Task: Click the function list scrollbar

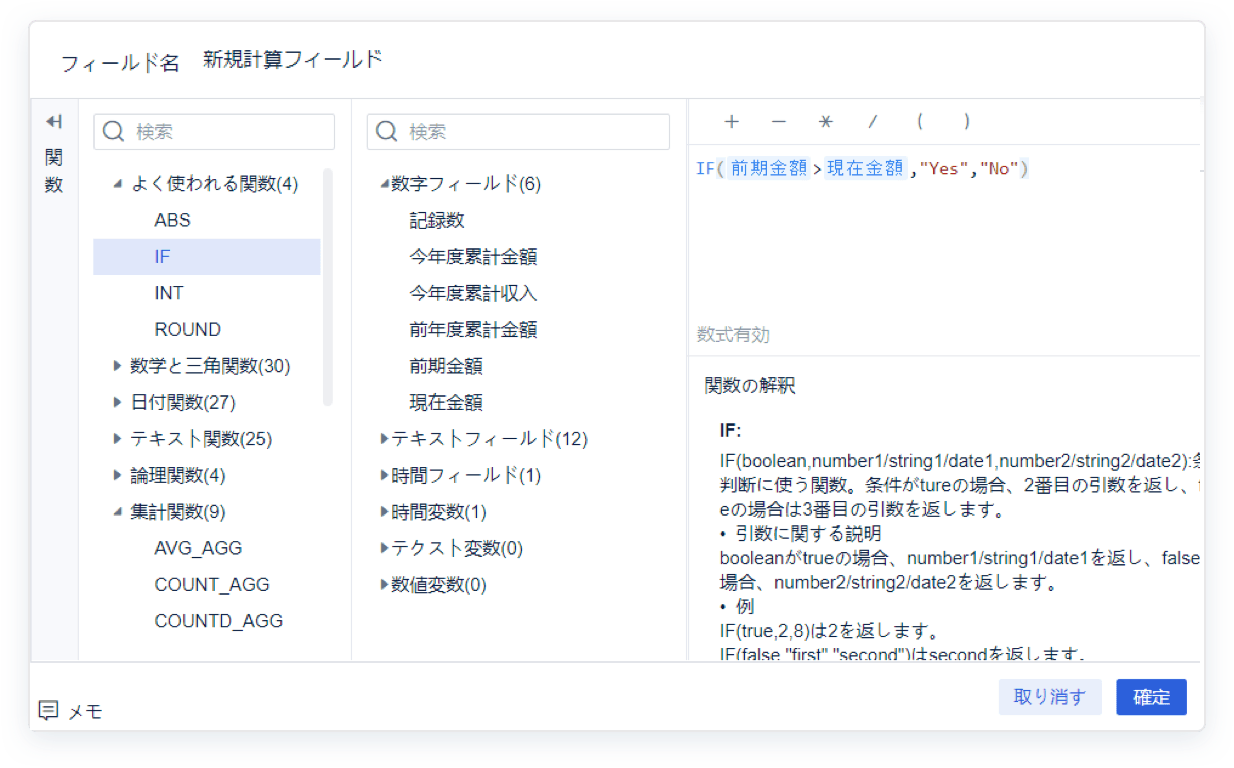Action: [x=327, y=288]
